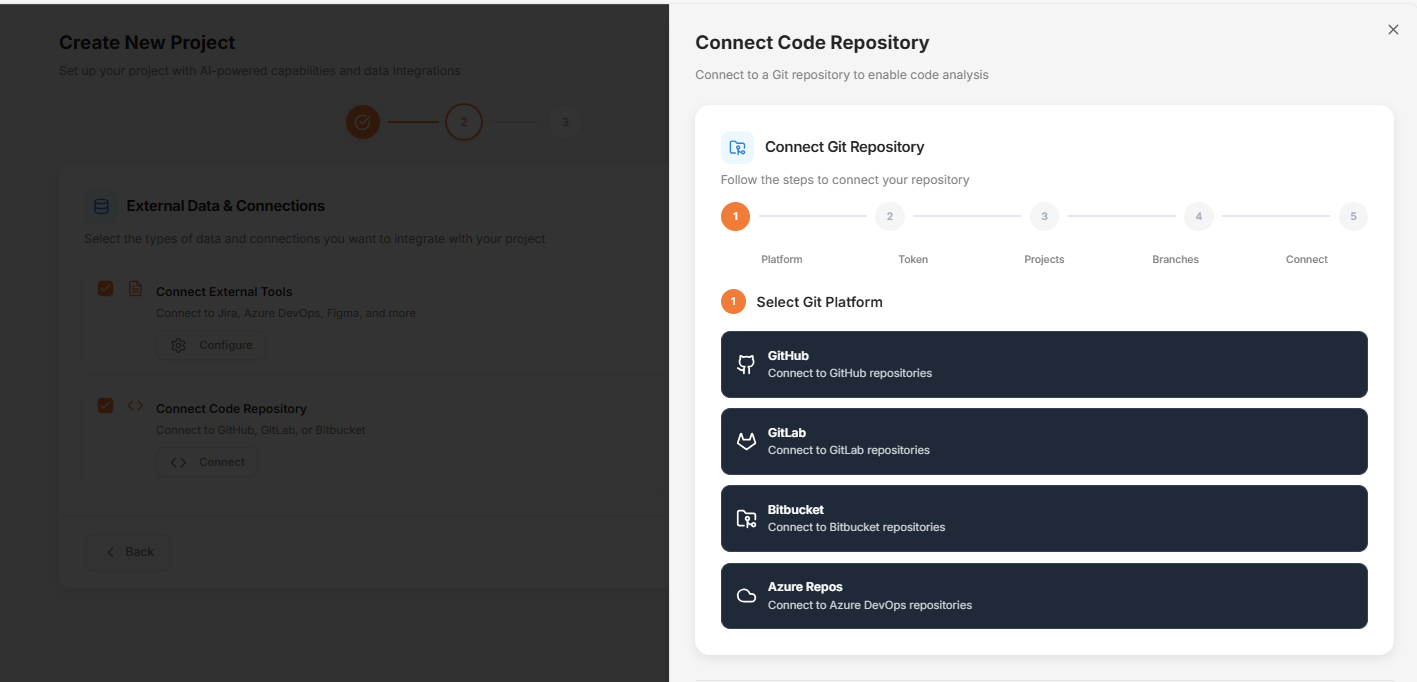Click the code brackets icon beside Connect Code Repository
The width and height of the screenshot is (1417, 682).
point(135,406)
